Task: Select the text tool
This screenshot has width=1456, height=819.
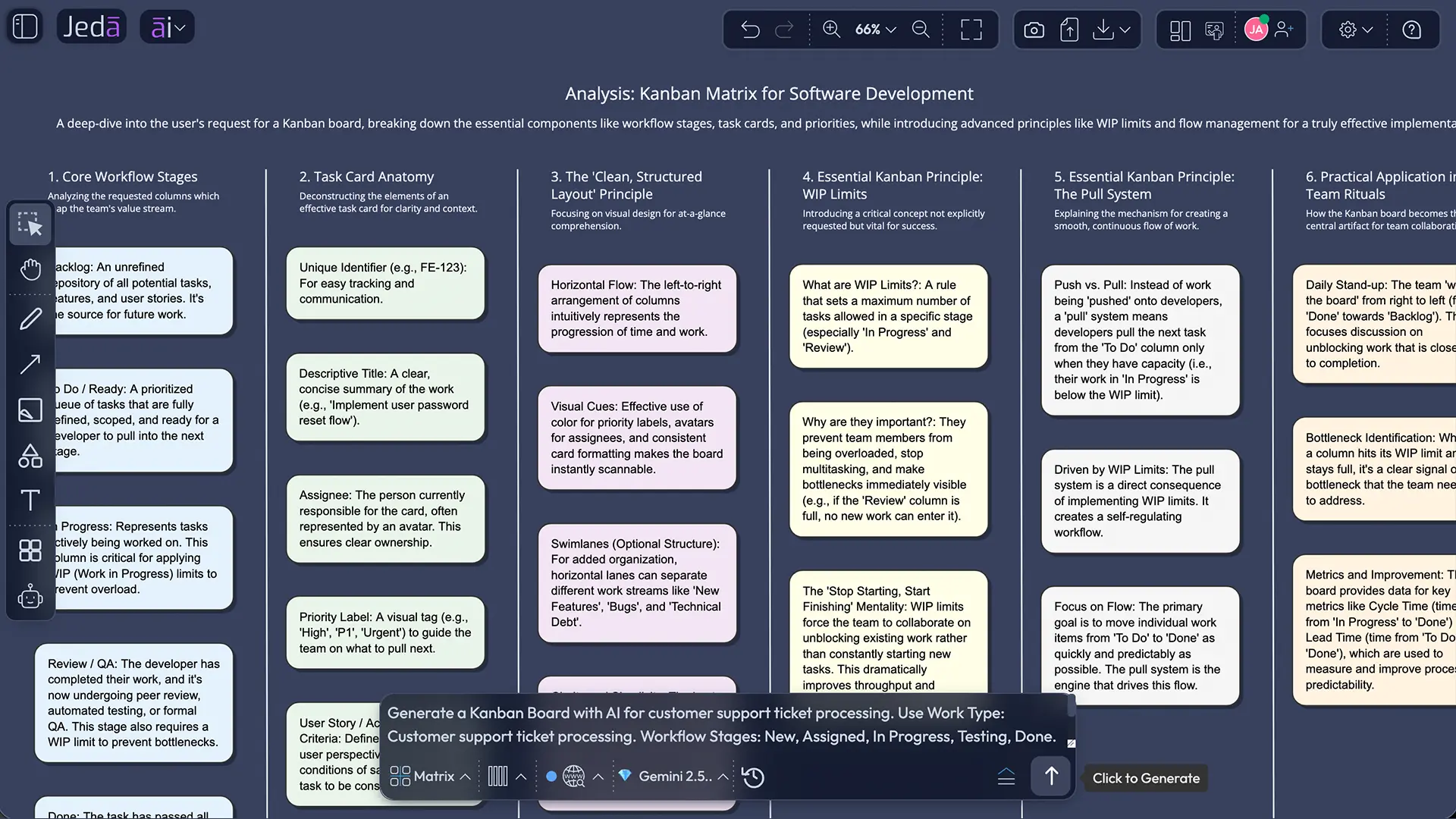Action: (30, 500)
